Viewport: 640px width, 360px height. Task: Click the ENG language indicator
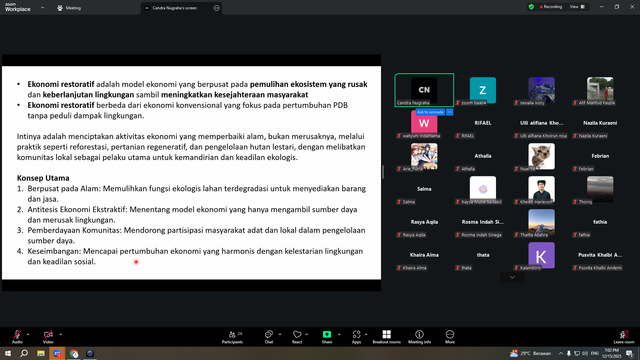595,353
